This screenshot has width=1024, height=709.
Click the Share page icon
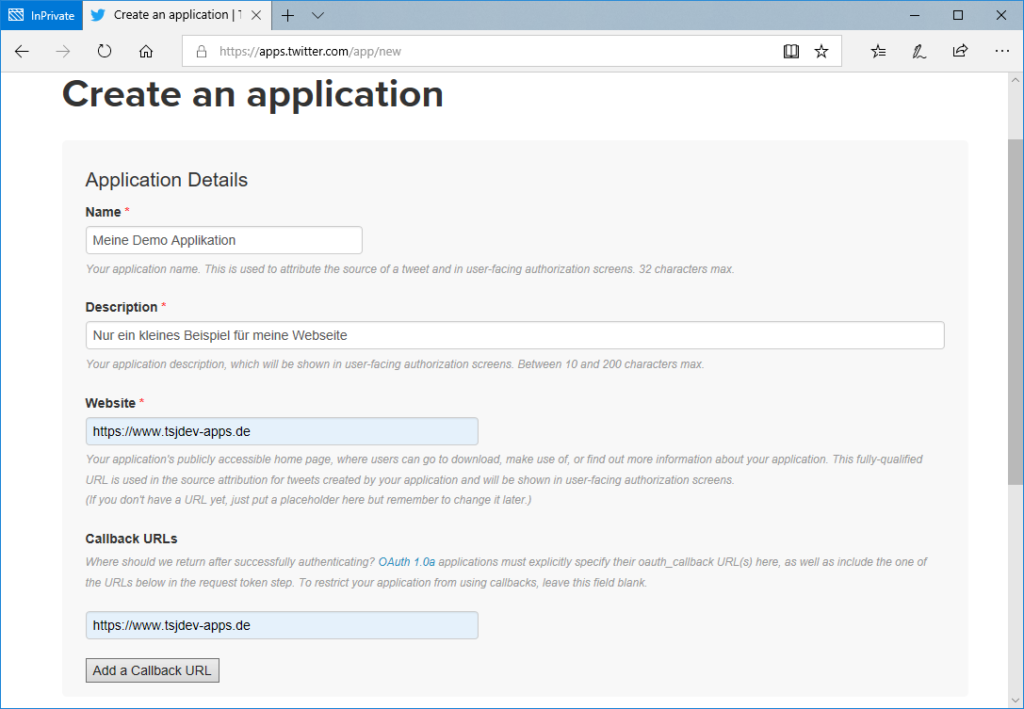pos(960,51)
